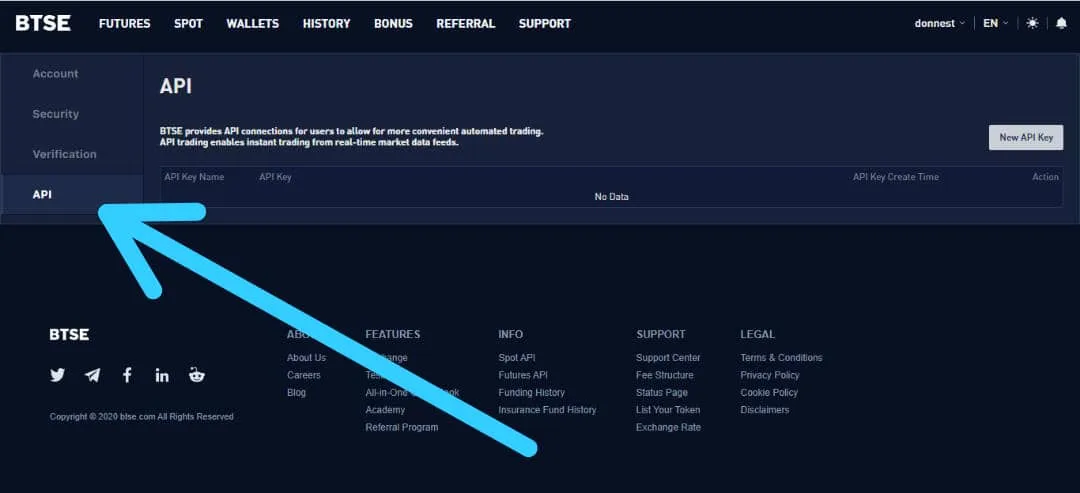
Task: Visit the Support Center footer link
Action: coord(668,357)
